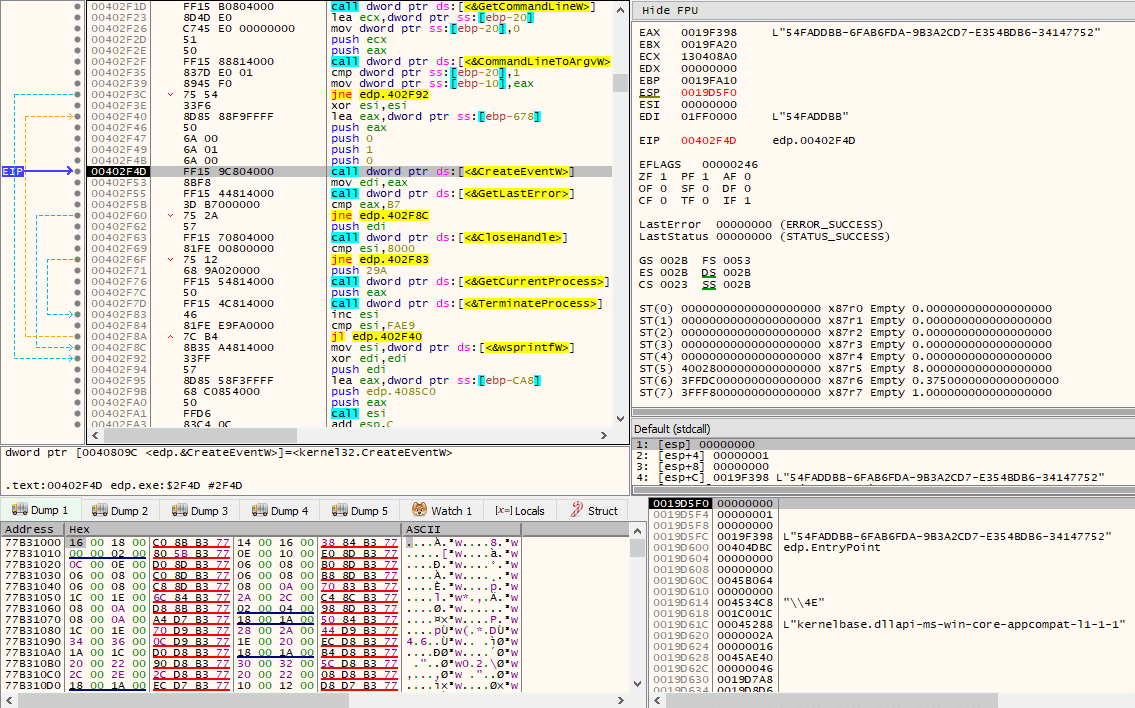Select EDI register value 01FF0000
1135x708 pixels.
tap(709, 117)
